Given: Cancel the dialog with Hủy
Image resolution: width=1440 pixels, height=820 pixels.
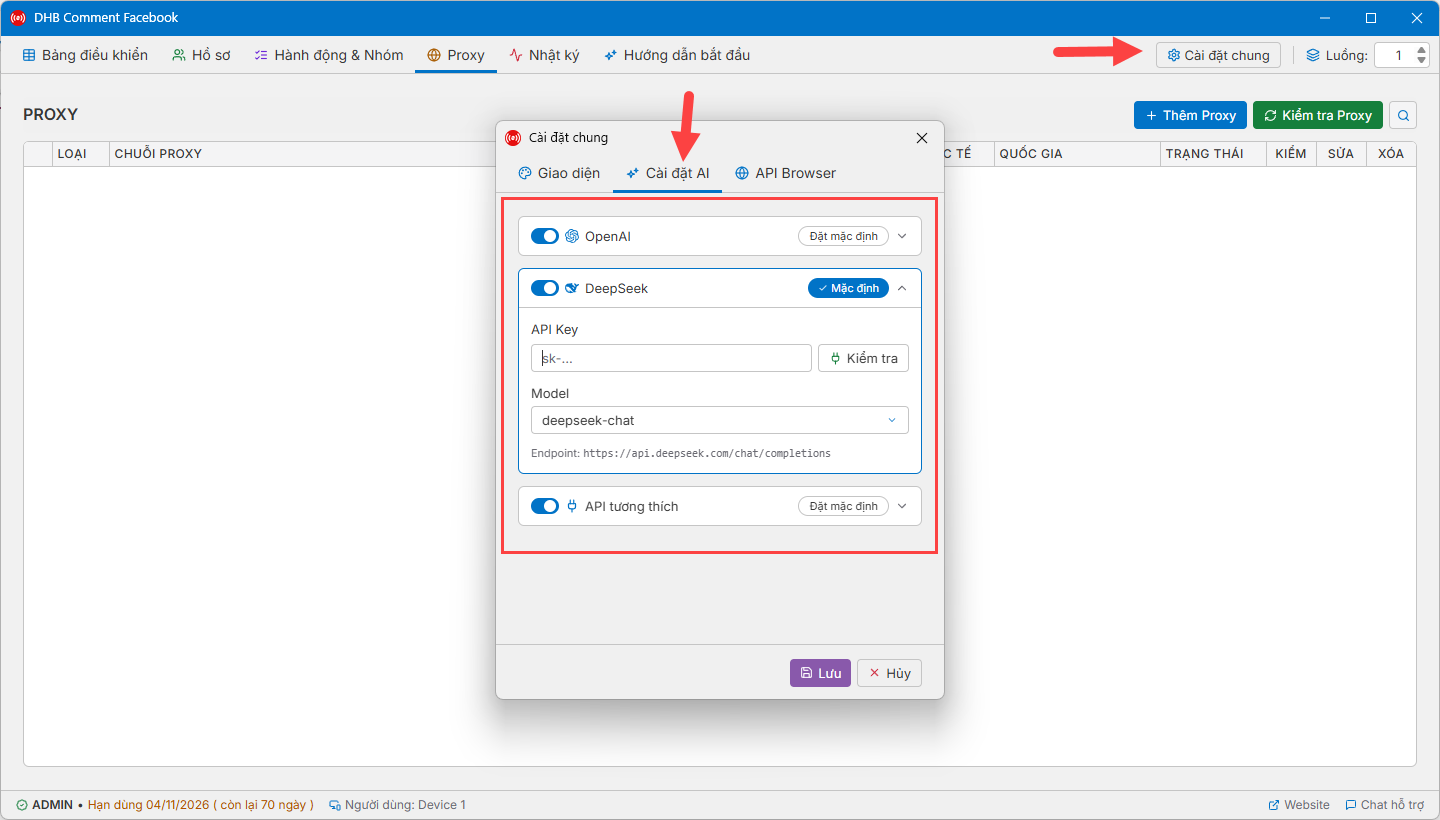Looking at the screenshot, I should click(x=889, y=673).
